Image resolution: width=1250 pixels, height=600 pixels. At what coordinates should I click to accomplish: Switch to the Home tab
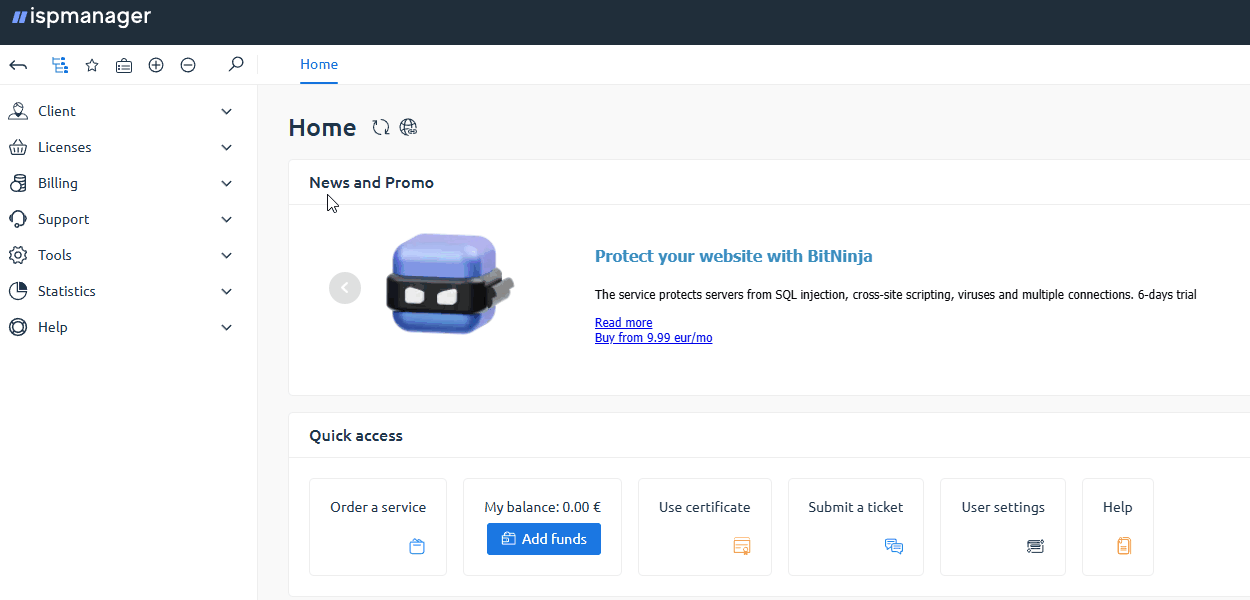[319, 65]
